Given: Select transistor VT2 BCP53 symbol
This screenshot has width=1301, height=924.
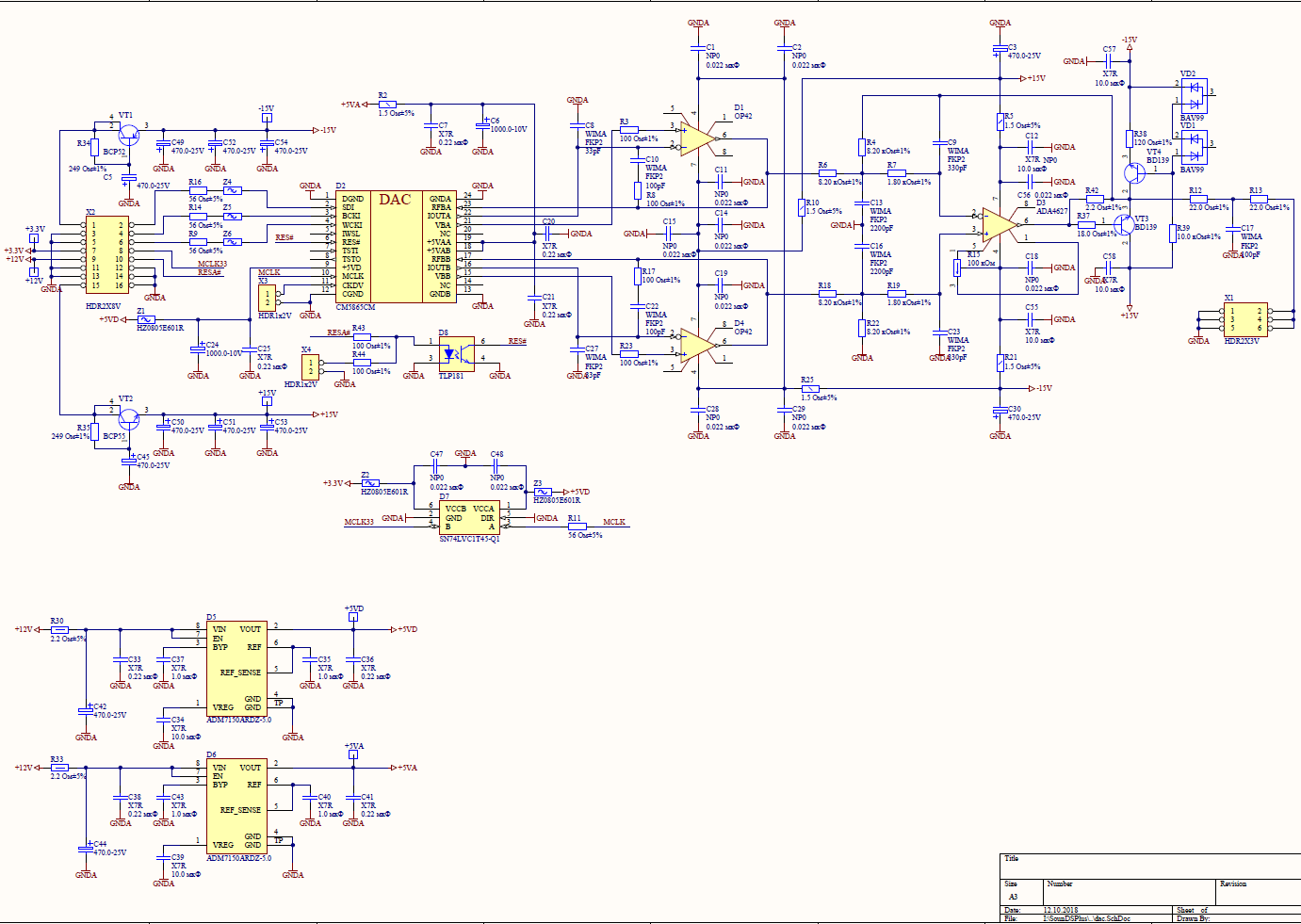Looking at the screenshot, I should pos(127,419).
